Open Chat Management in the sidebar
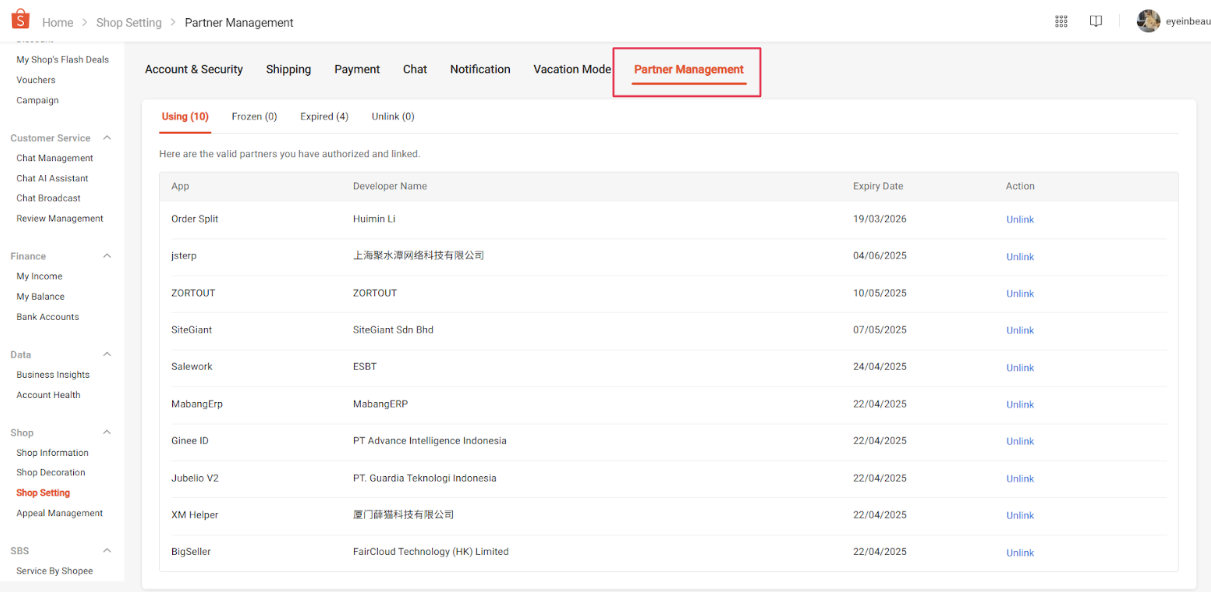This screenshot has width=1211, height=593. point(54,157)
